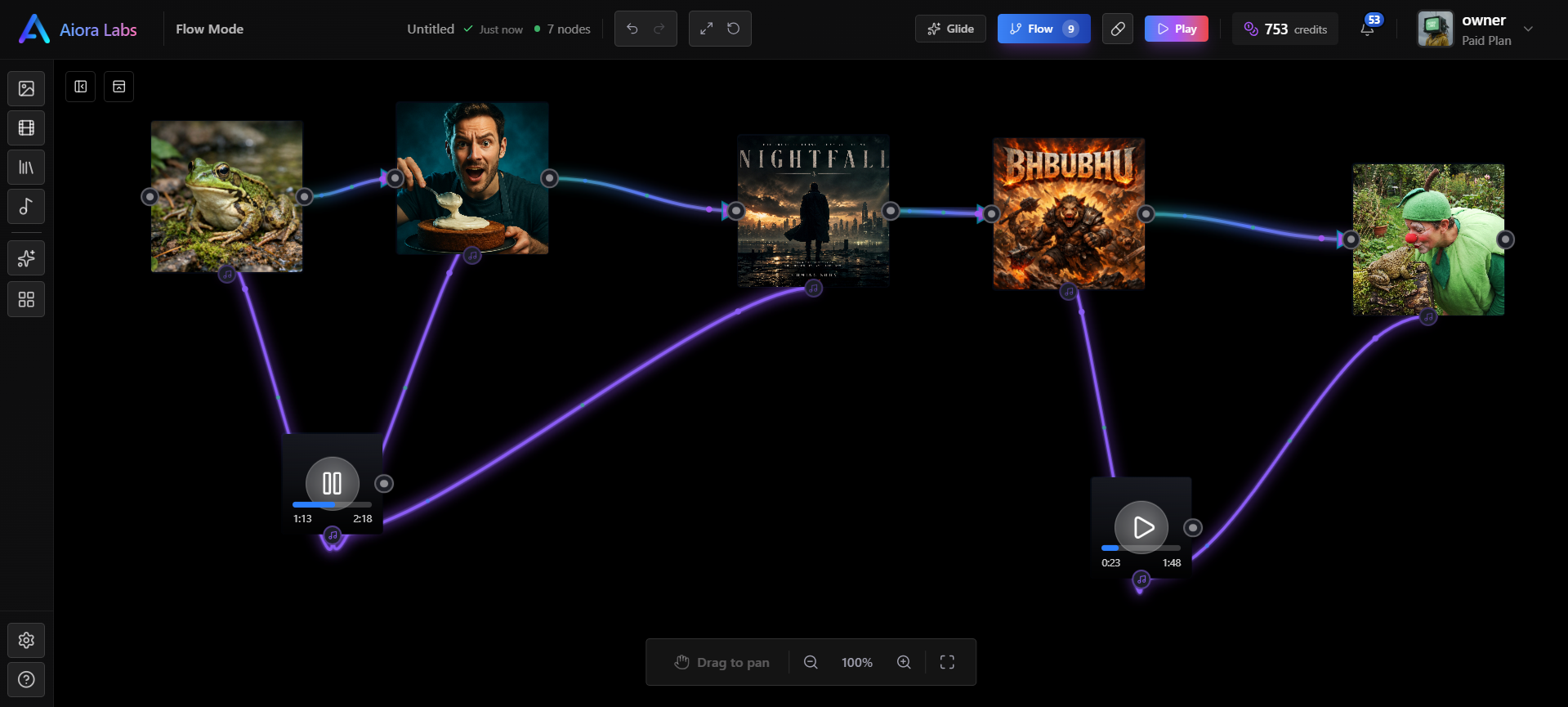Open the music note tool in sidebar
This screenshot has height=707, width=1568.
[26, 207]
